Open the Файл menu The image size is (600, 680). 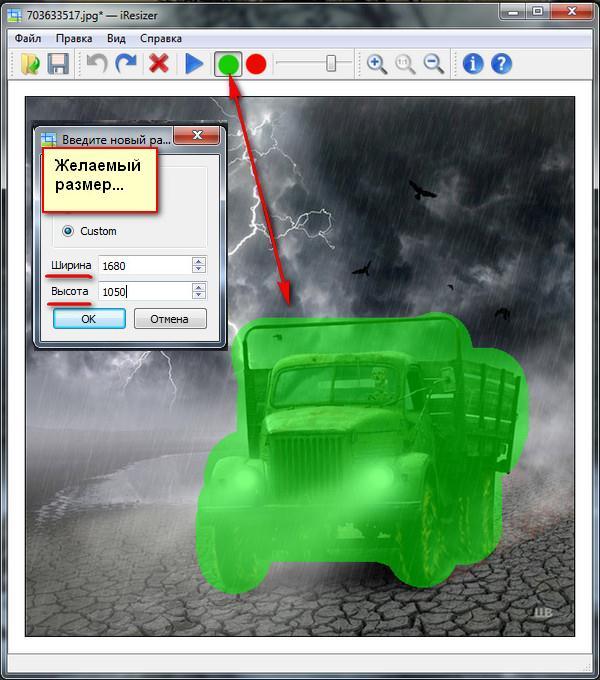point(25,38)
